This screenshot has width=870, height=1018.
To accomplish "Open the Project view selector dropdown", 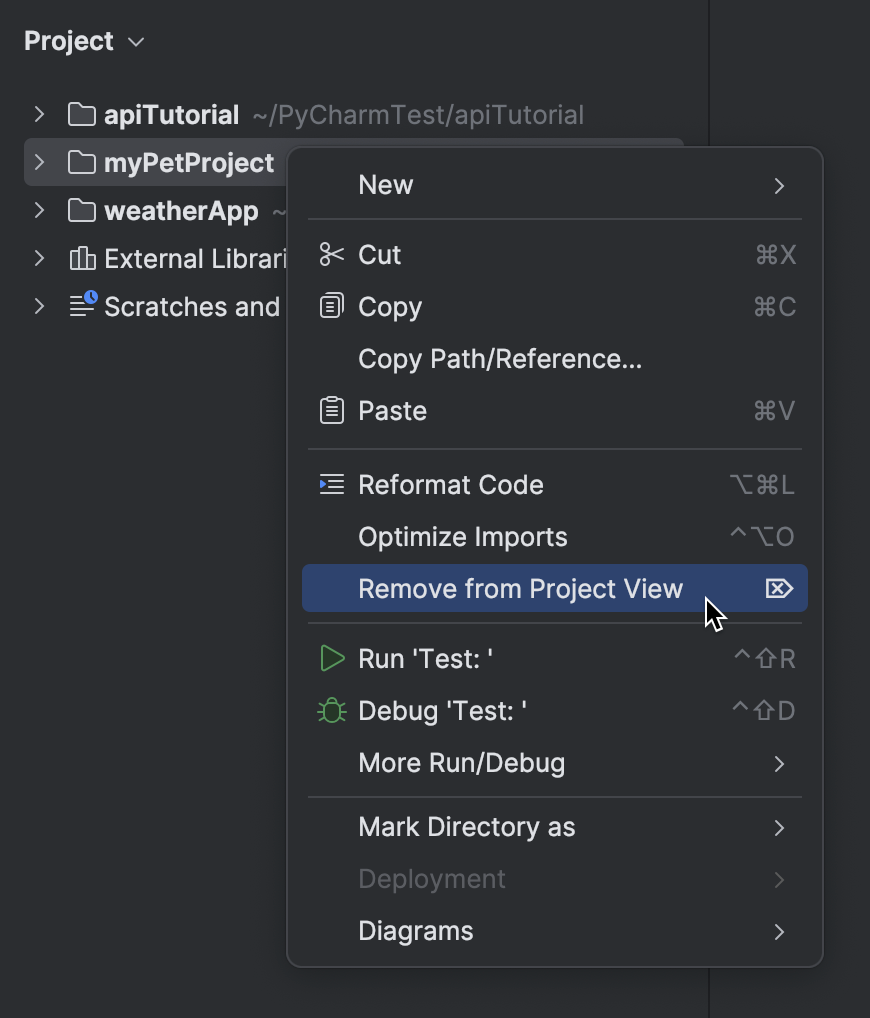I will pyautogui.click(x=86, y=41).
